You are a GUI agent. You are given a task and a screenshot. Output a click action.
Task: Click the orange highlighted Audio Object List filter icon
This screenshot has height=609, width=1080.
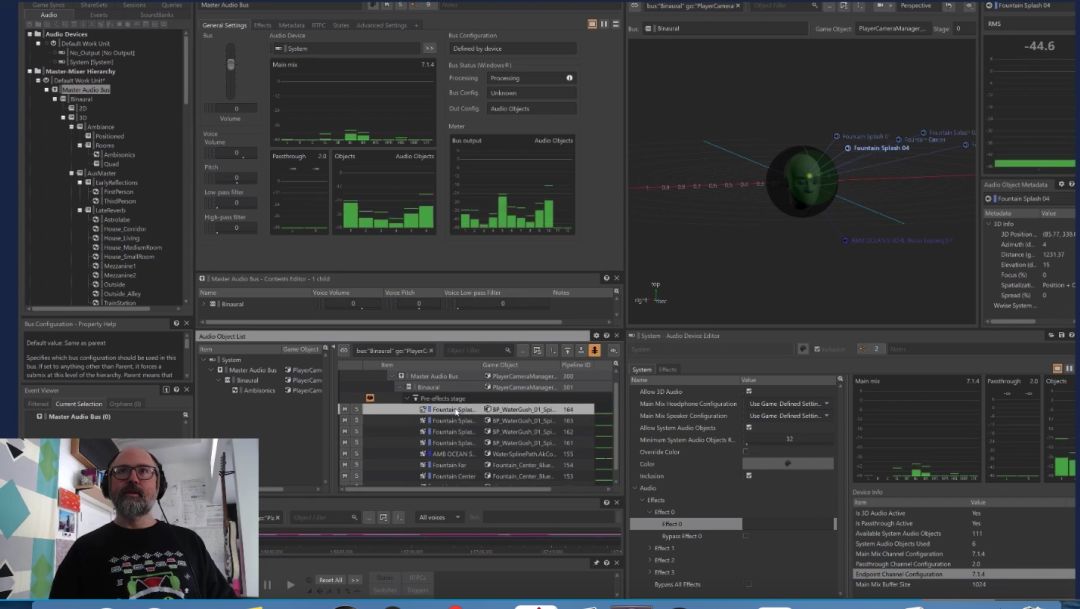595,351
